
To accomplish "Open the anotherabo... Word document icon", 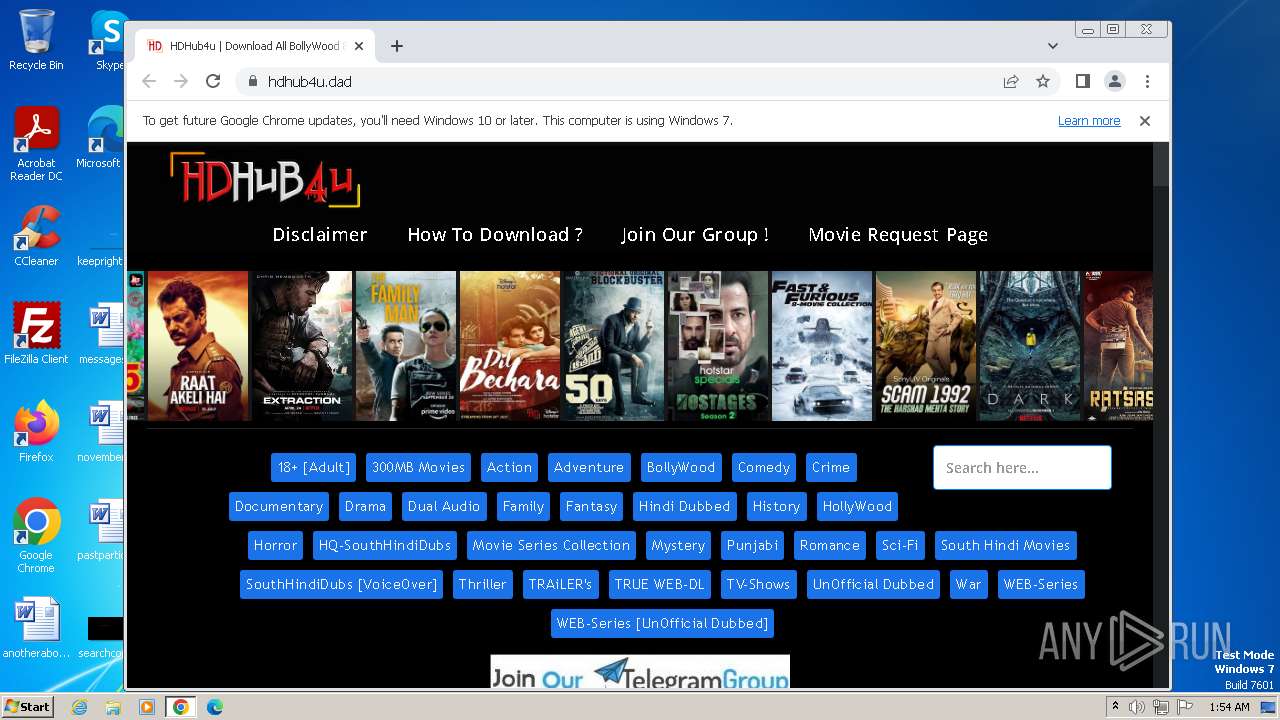I will [36, 628].
